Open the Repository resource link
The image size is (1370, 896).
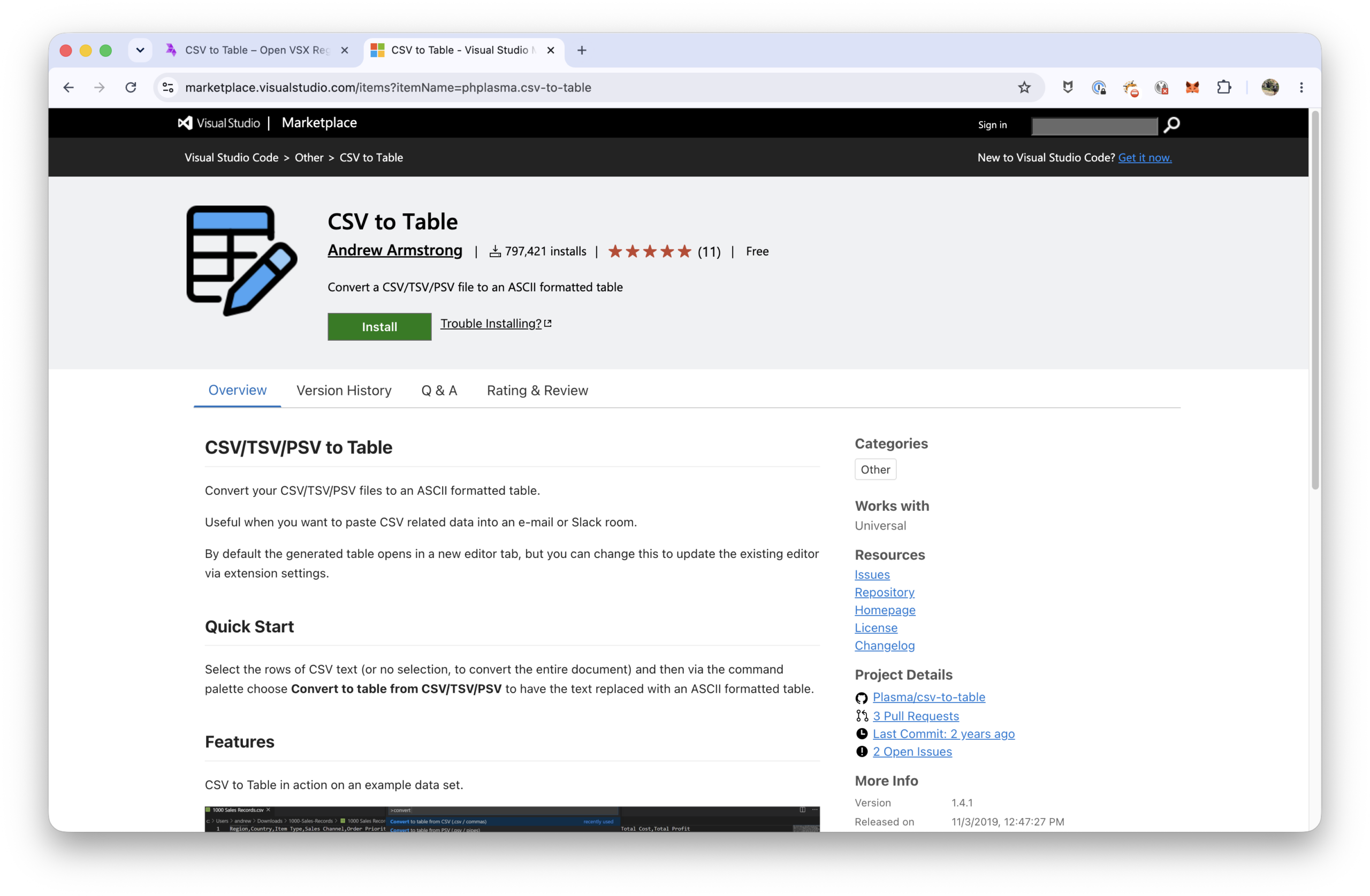tap(884, 592)
